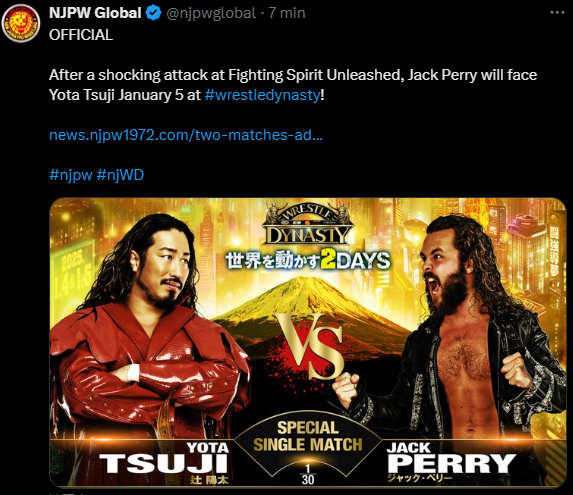The image size is (573, 495).
Task: Open the news.njpw1972.com article link
Action: point(186,135)
